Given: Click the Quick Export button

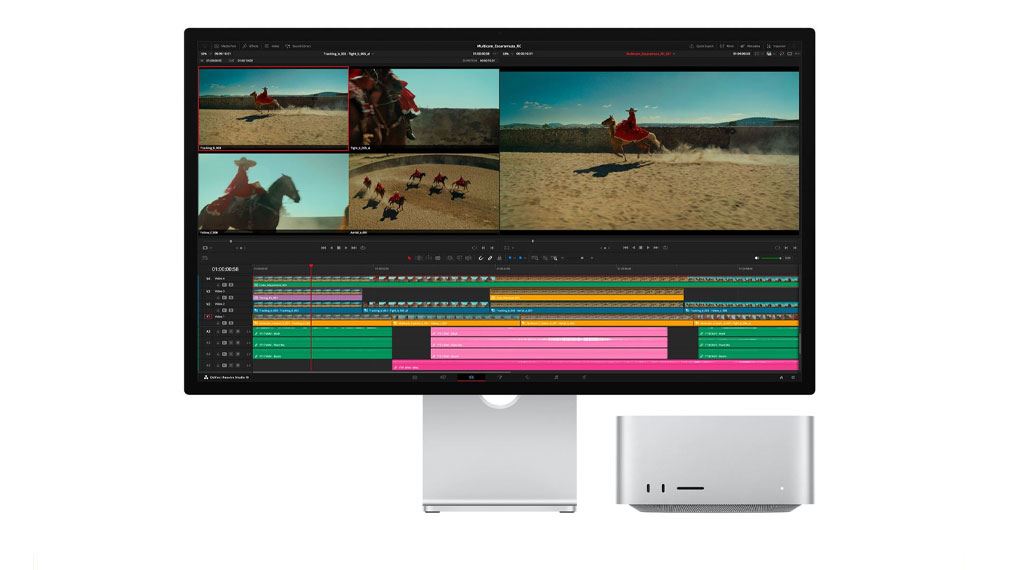Looking at the screenshot, I should pos(702,46).
